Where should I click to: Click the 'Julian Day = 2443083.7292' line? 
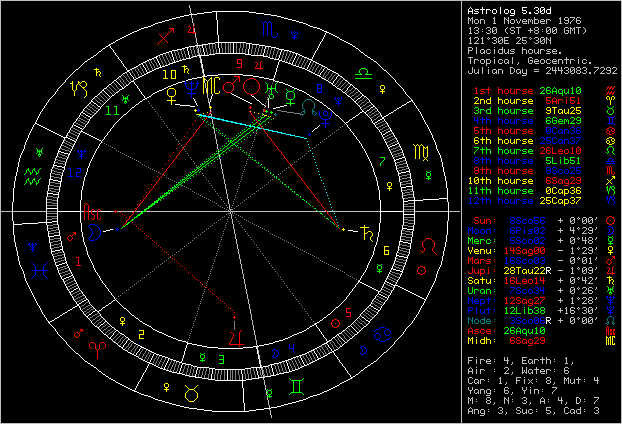[x=542, y=71]
